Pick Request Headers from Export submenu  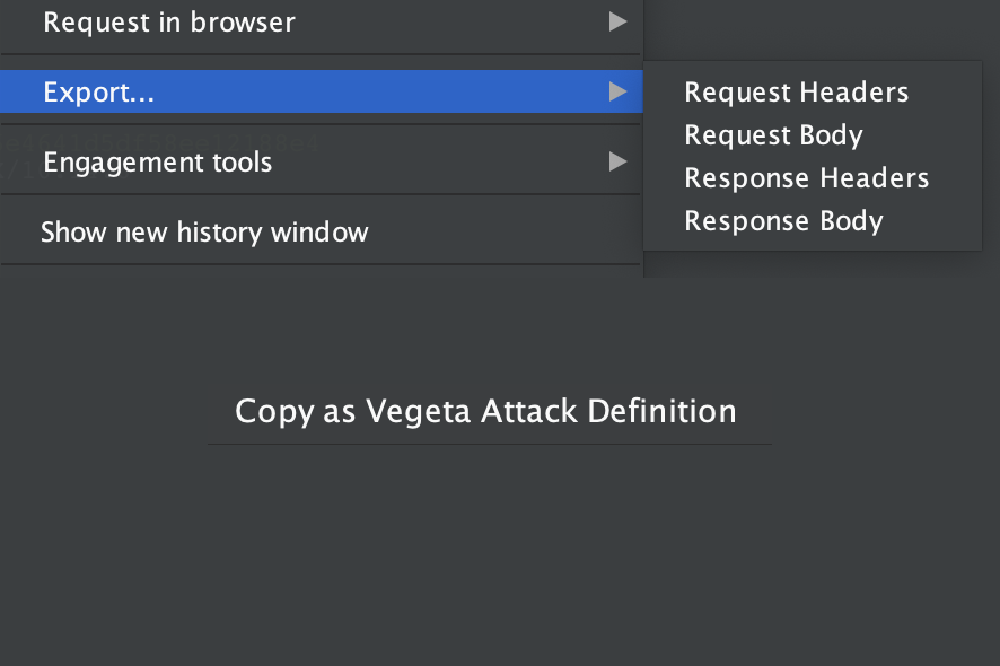[796, 93]
